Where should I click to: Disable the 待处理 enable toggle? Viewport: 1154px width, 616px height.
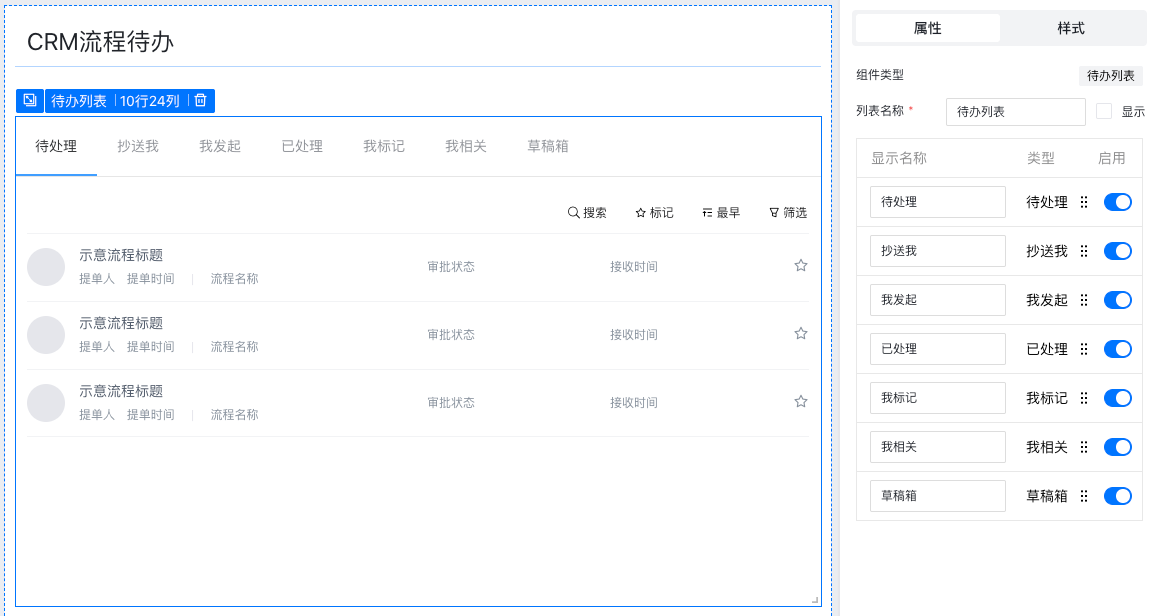click(x=1117, y=202)
